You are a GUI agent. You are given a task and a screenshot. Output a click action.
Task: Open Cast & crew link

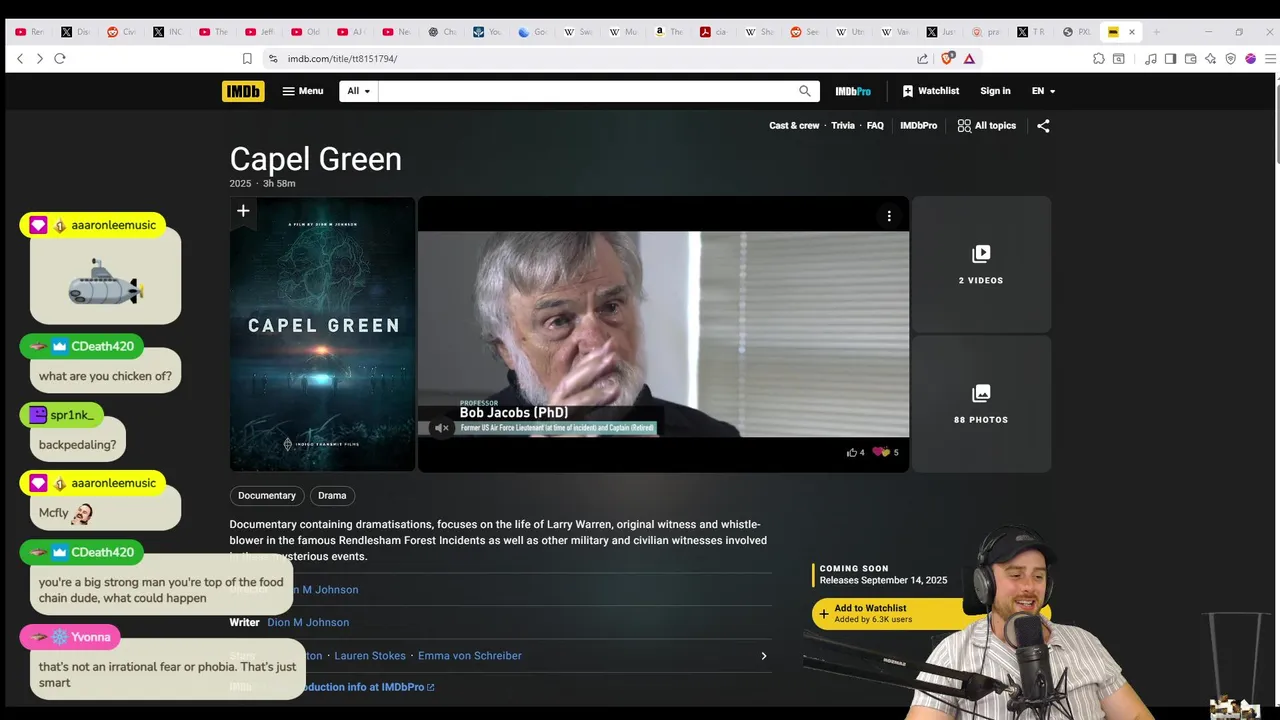794,126
